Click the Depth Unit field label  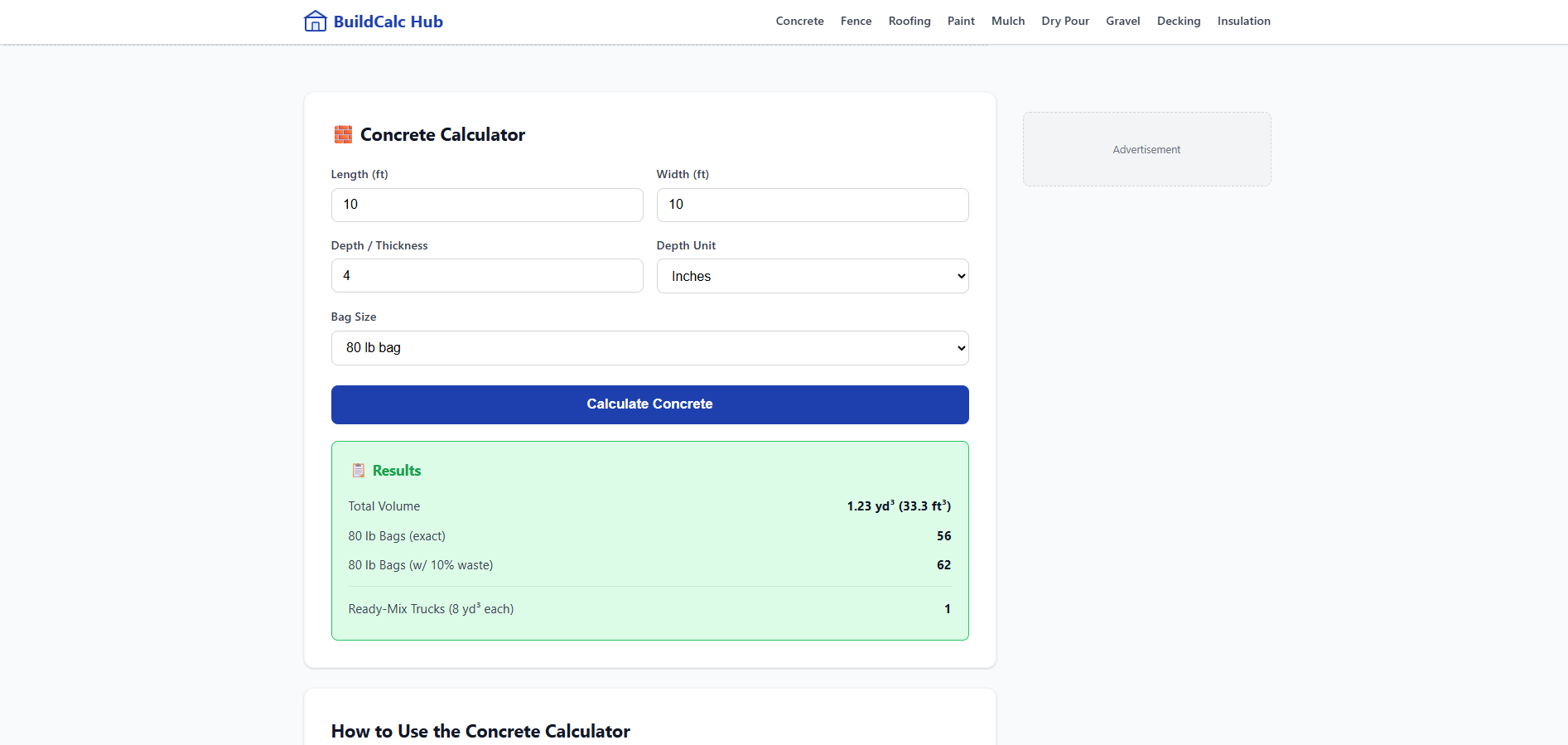pos(686,245)
